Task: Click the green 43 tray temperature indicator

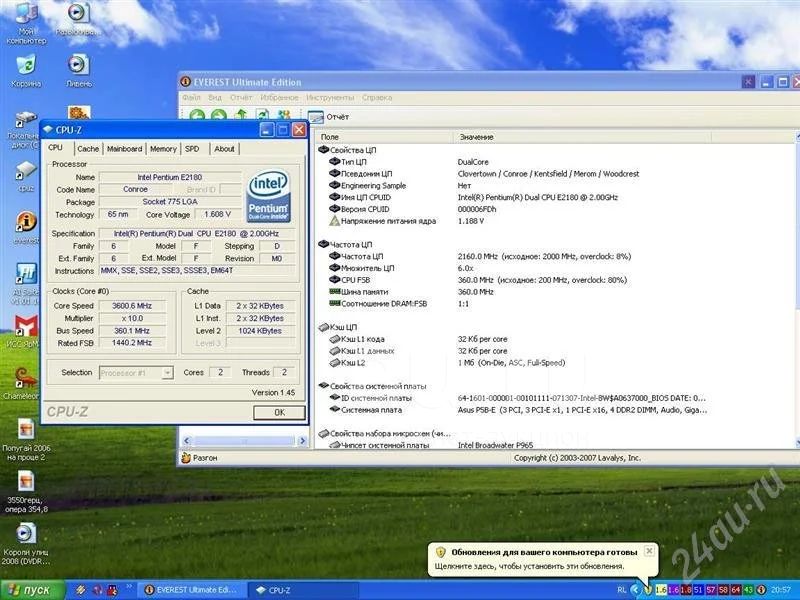Action: click(x=748, y=590)
